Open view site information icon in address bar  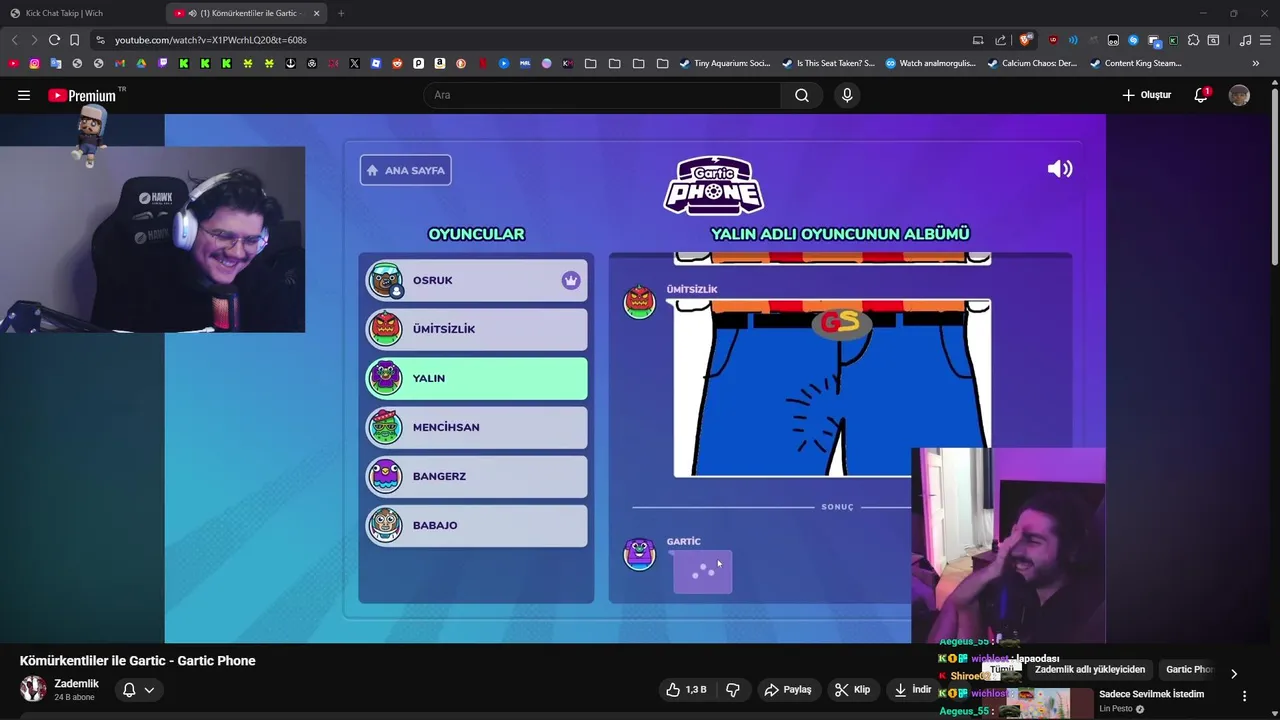(99, 40)
